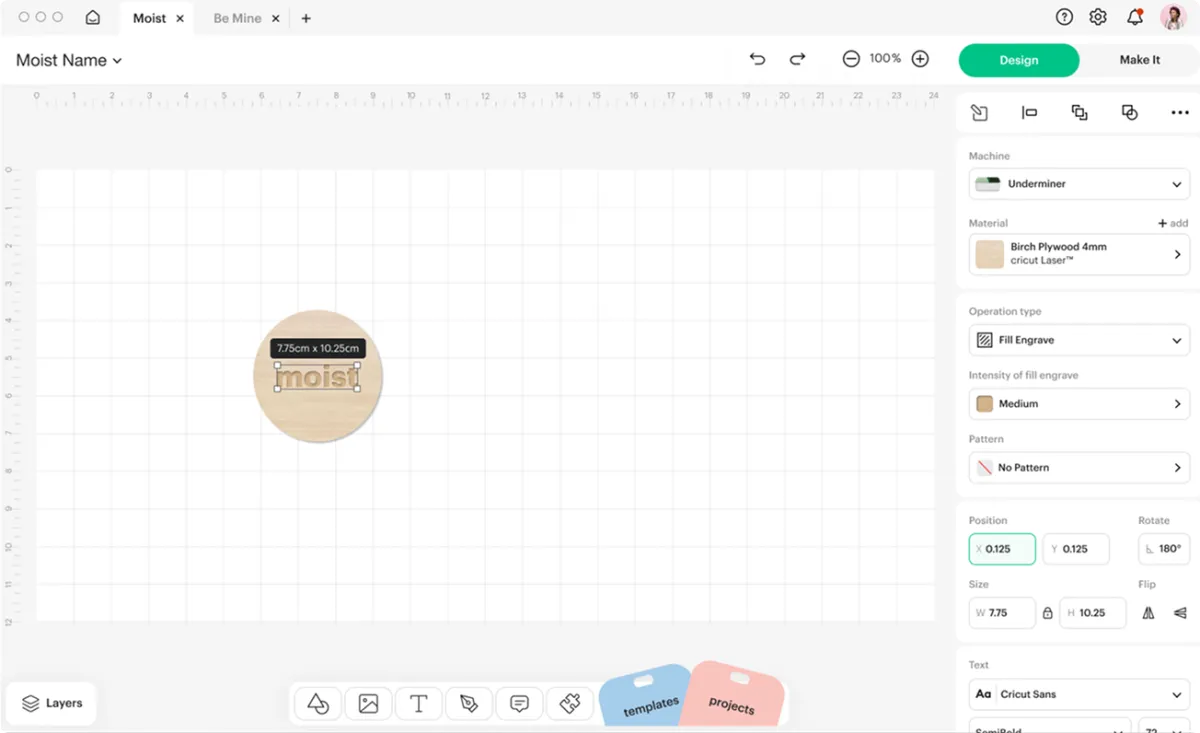Image resolution: width=1200 pixels, height=733 pixels.
Task: Open the combine shapes icon
Action: click(x=1130, y=113)
